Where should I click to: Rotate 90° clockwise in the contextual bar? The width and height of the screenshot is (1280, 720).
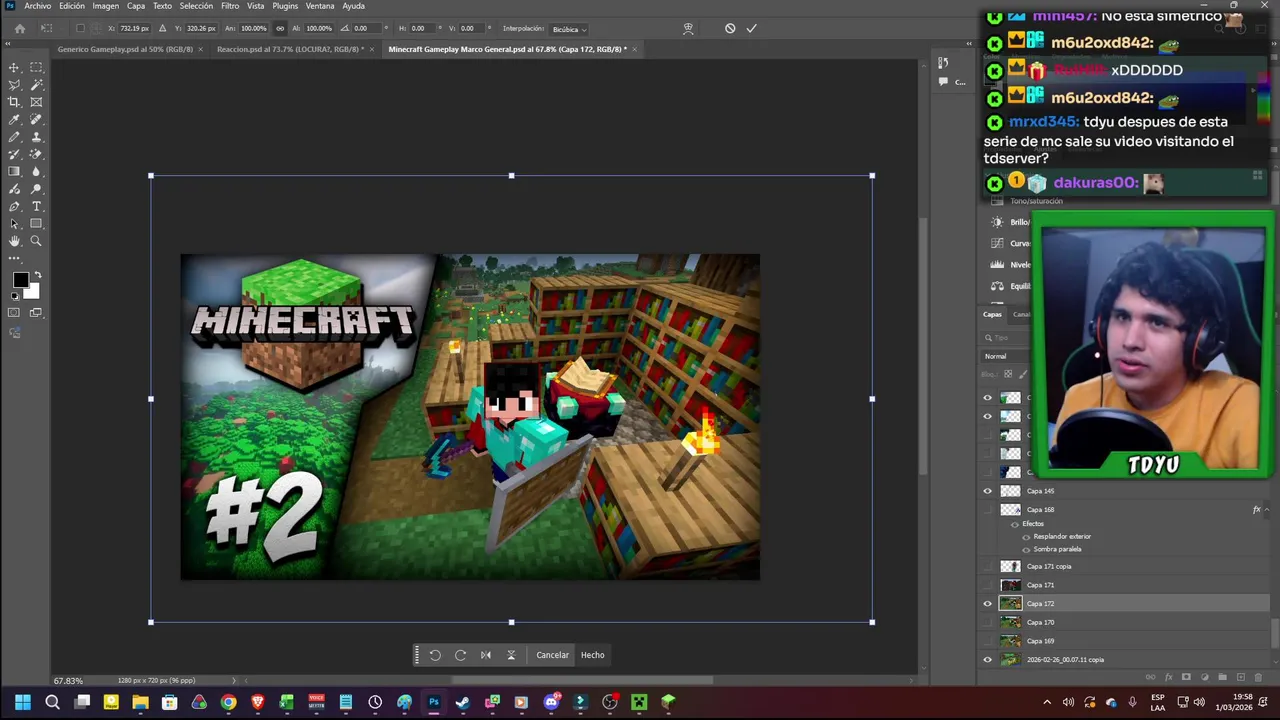(460, 655)
